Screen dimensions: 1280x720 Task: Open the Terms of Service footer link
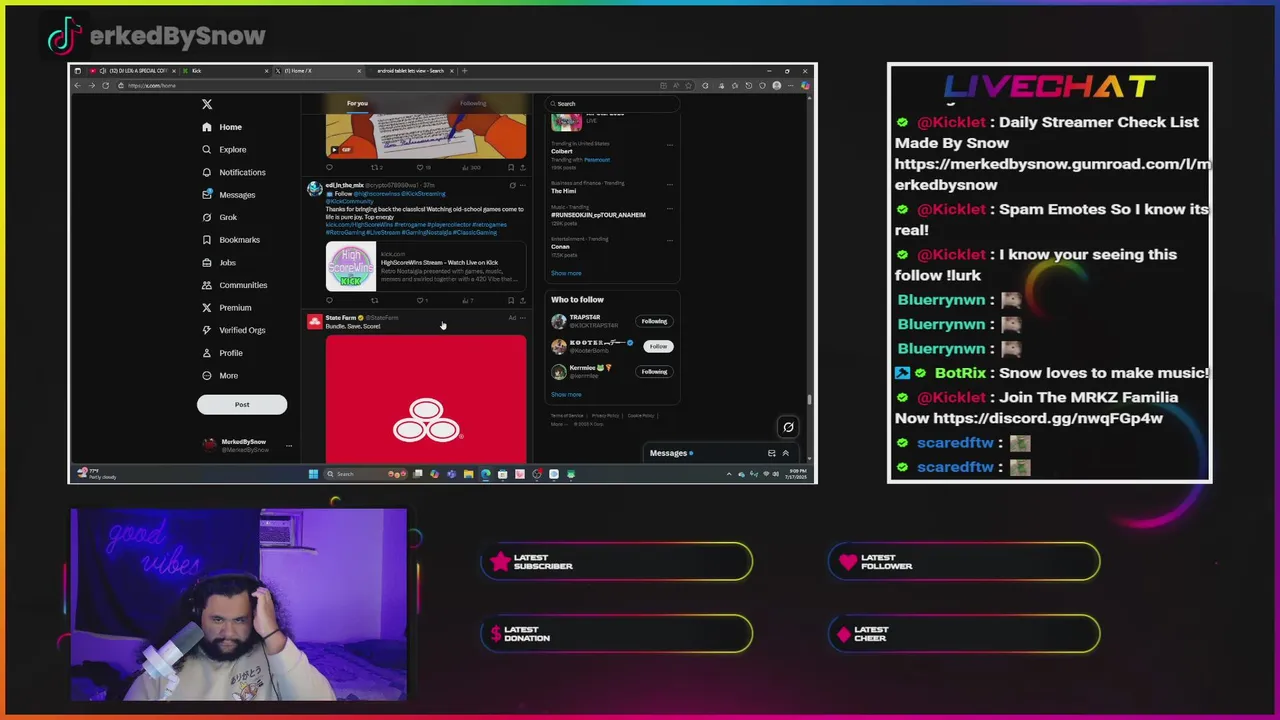(x=567, y=415)
